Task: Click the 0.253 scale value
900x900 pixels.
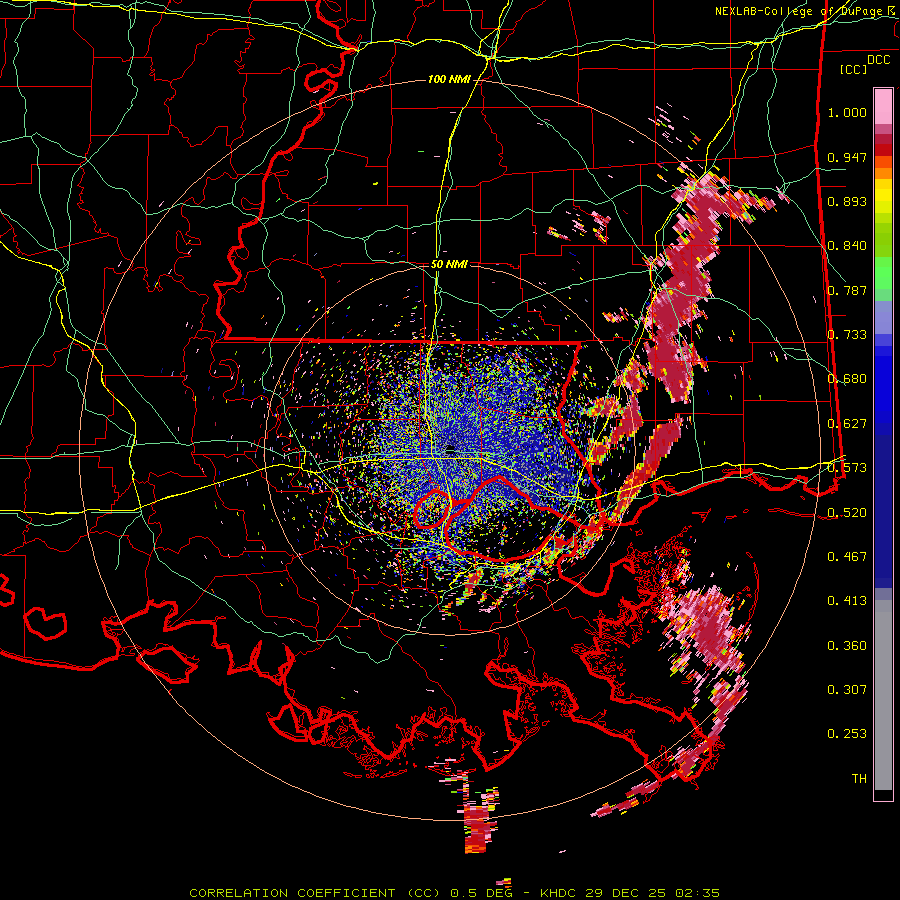Action: (847, 734)
